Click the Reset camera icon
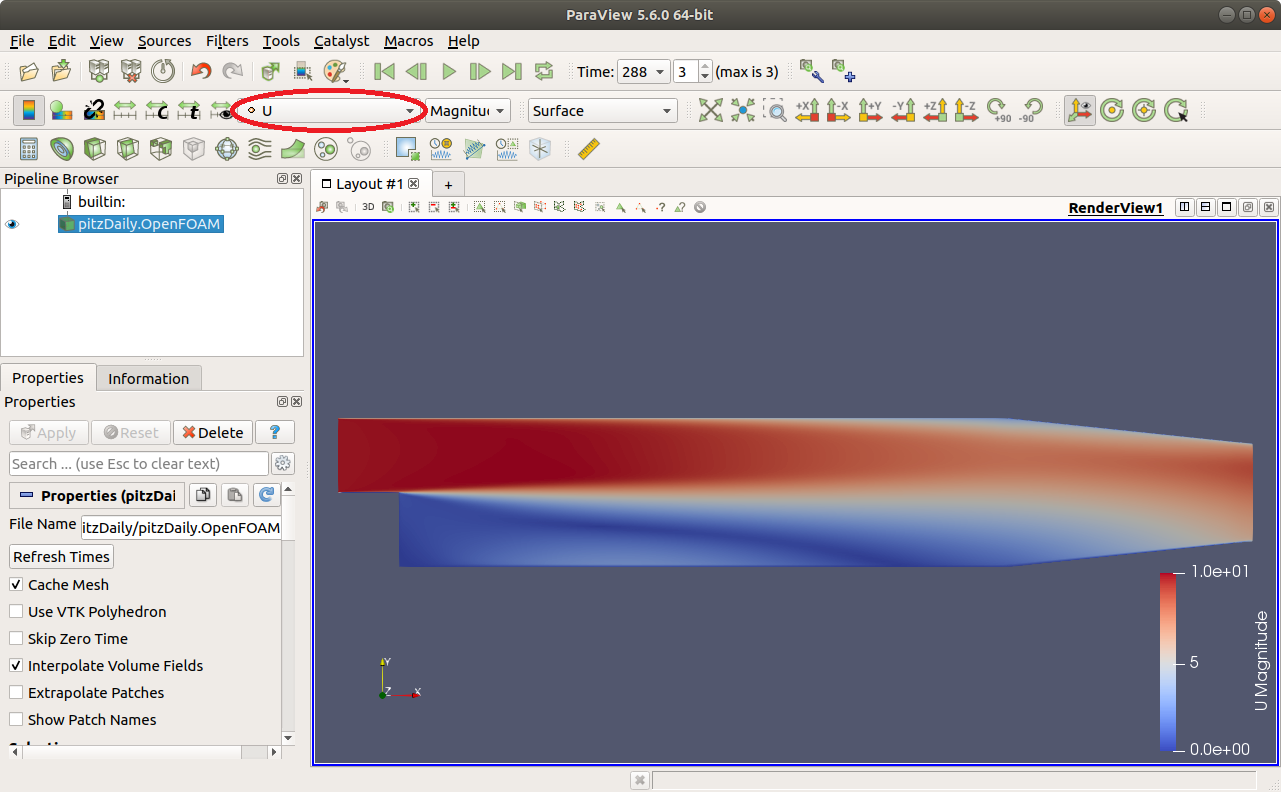This screenshot has width=1281, height=792. (x=710, y=110)
